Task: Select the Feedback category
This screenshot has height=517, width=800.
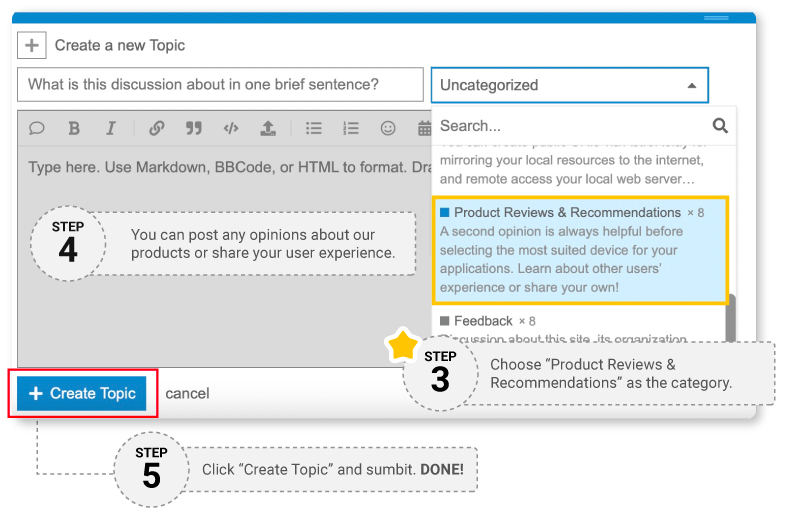Action: pyautogui.click(x=579, y=325)
